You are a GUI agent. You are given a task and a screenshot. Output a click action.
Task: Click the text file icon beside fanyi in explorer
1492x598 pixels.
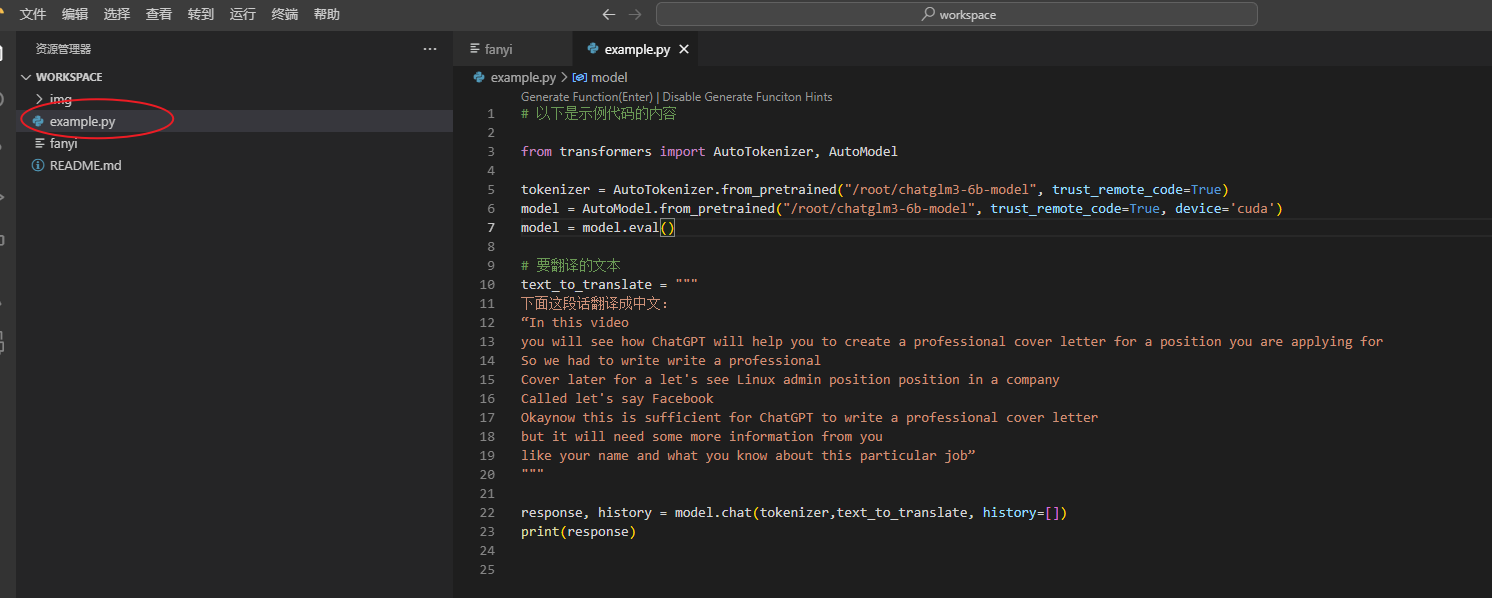[x=39, y=143]
